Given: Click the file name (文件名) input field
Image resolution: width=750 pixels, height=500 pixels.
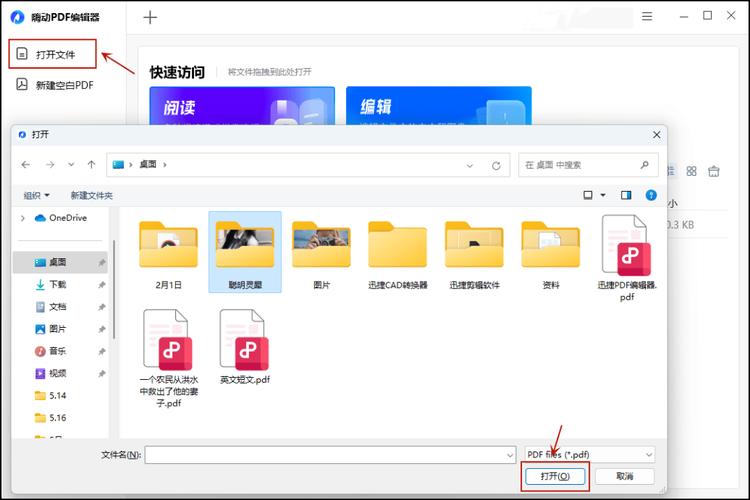Looking at the screenshot, I should 325,455.
